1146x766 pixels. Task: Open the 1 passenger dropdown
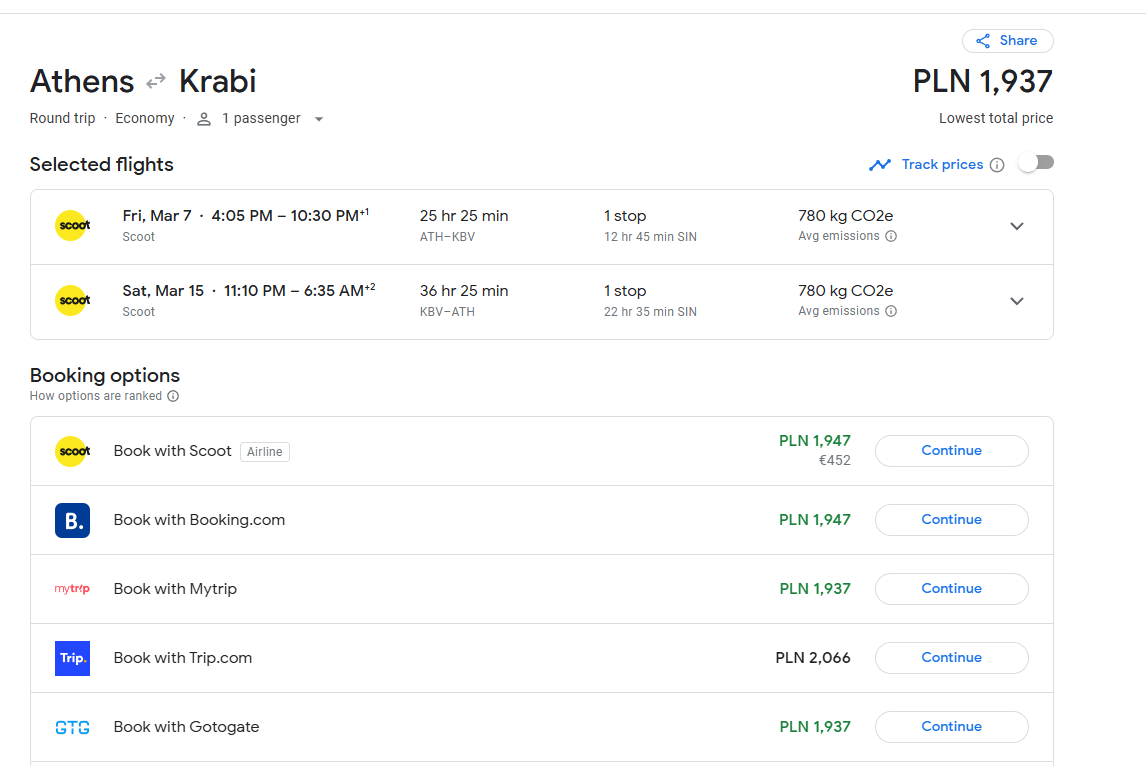click(x=260, y=118)
